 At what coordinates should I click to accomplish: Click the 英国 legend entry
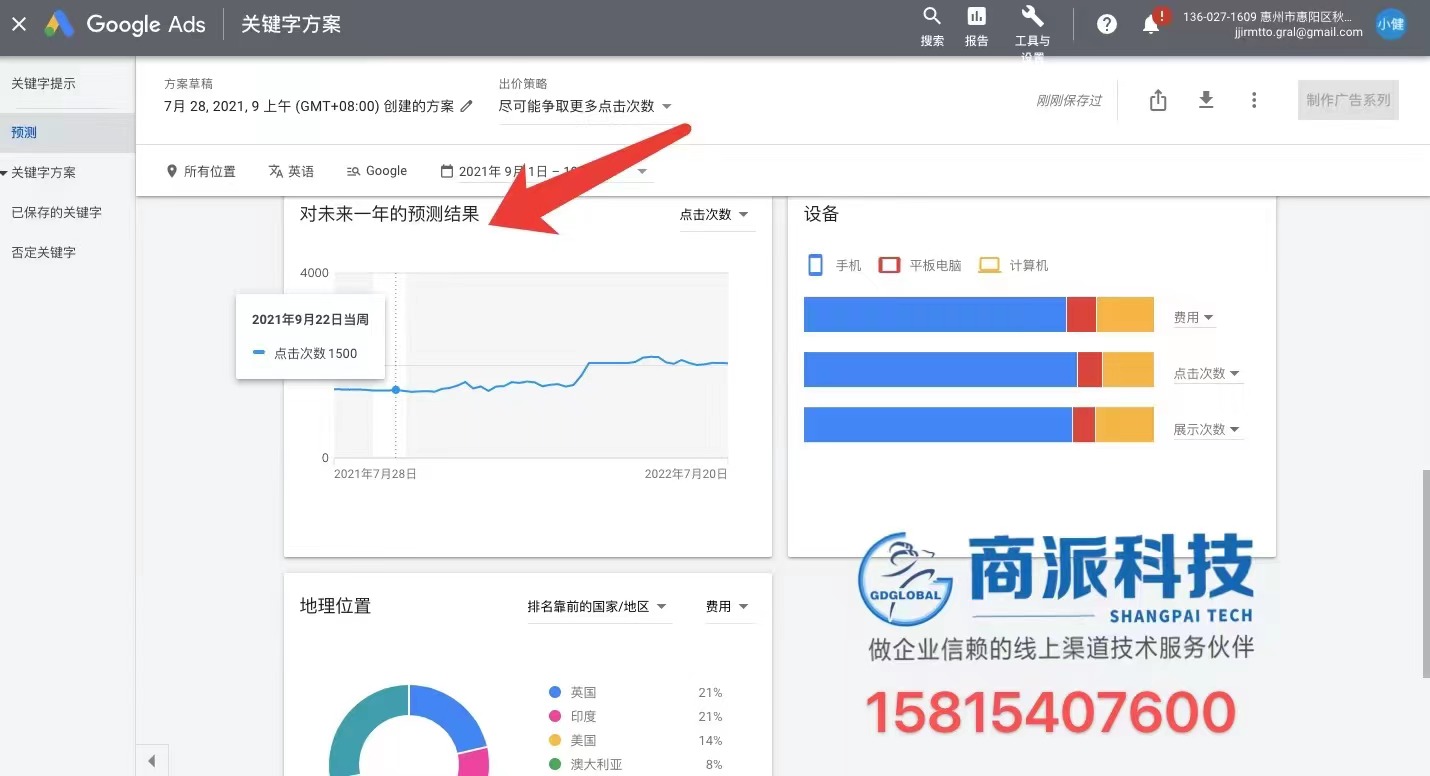coord(573,692)
